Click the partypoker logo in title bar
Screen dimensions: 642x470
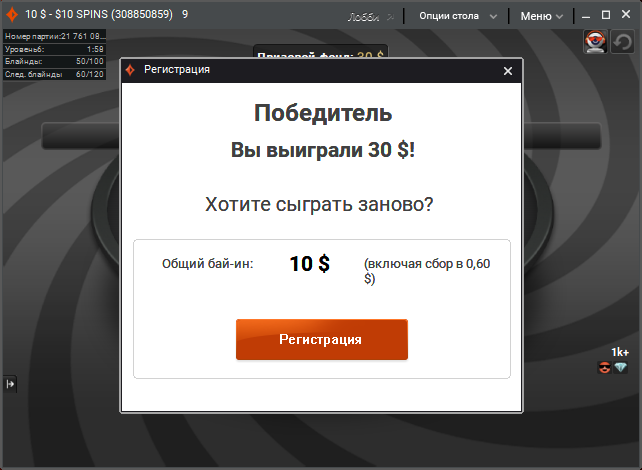[12, 15]
